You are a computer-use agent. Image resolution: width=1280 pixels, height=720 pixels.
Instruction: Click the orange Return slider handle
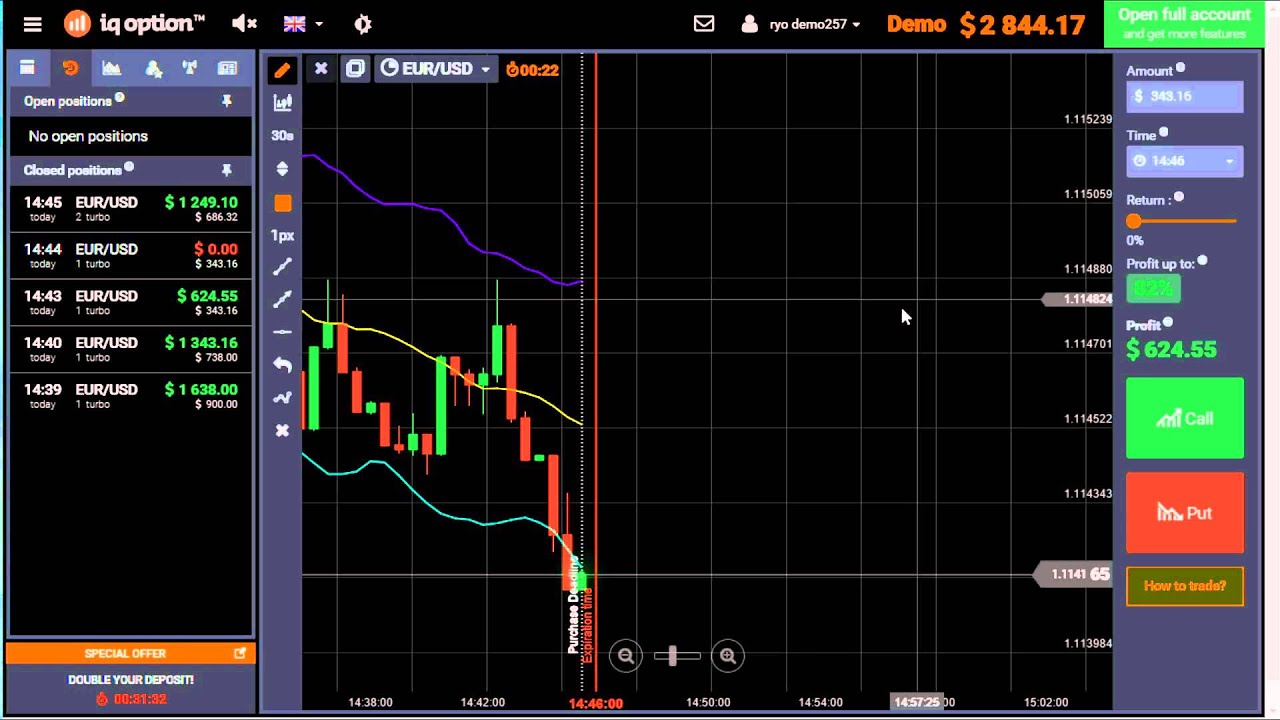1133,221
